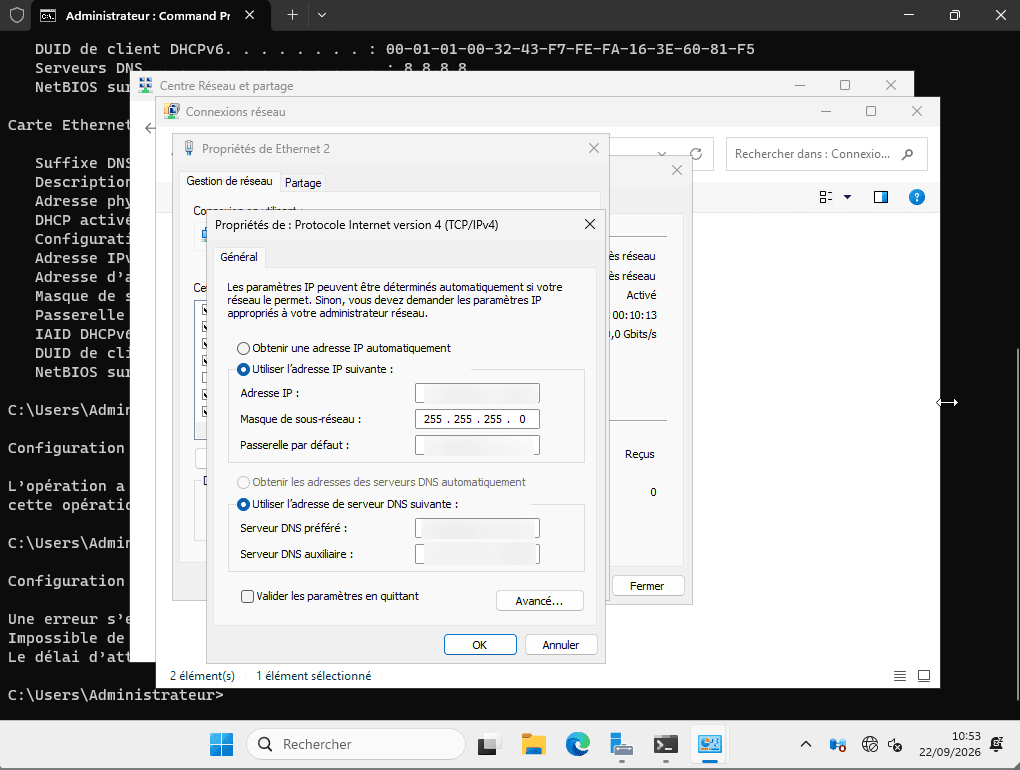Screen dimensions: 1020x770
Task: Show hidden system tray icons
Action: pos(806,744)
